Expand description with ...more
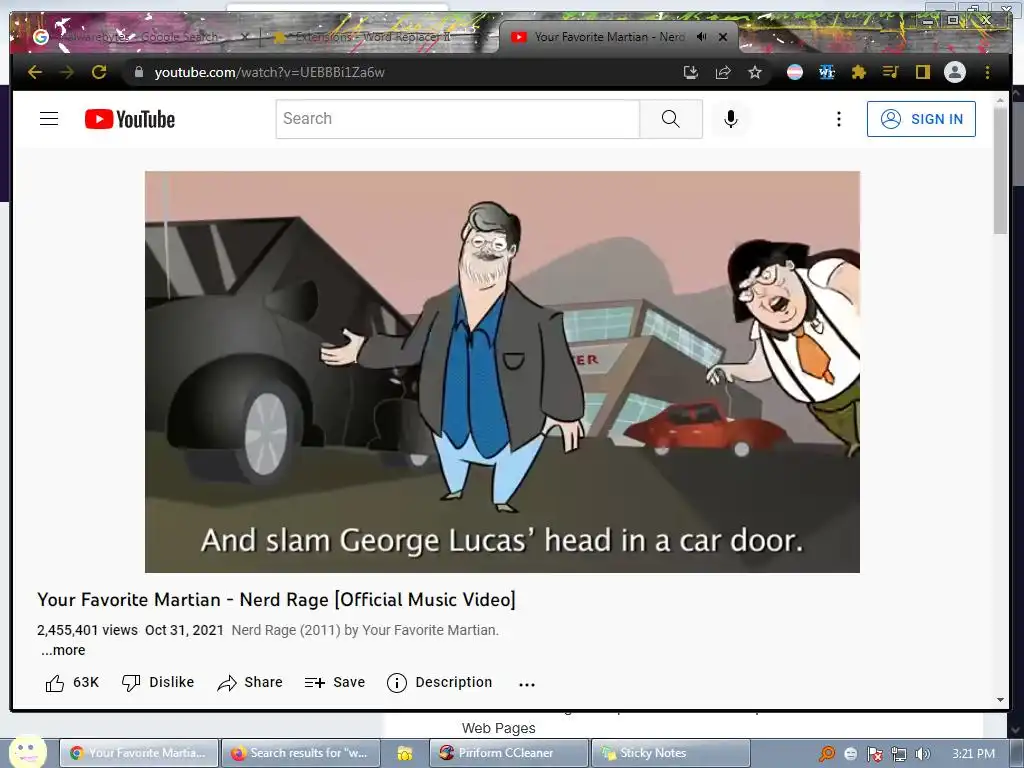This screenshot has width=1024, height=768. pos(63,650)
